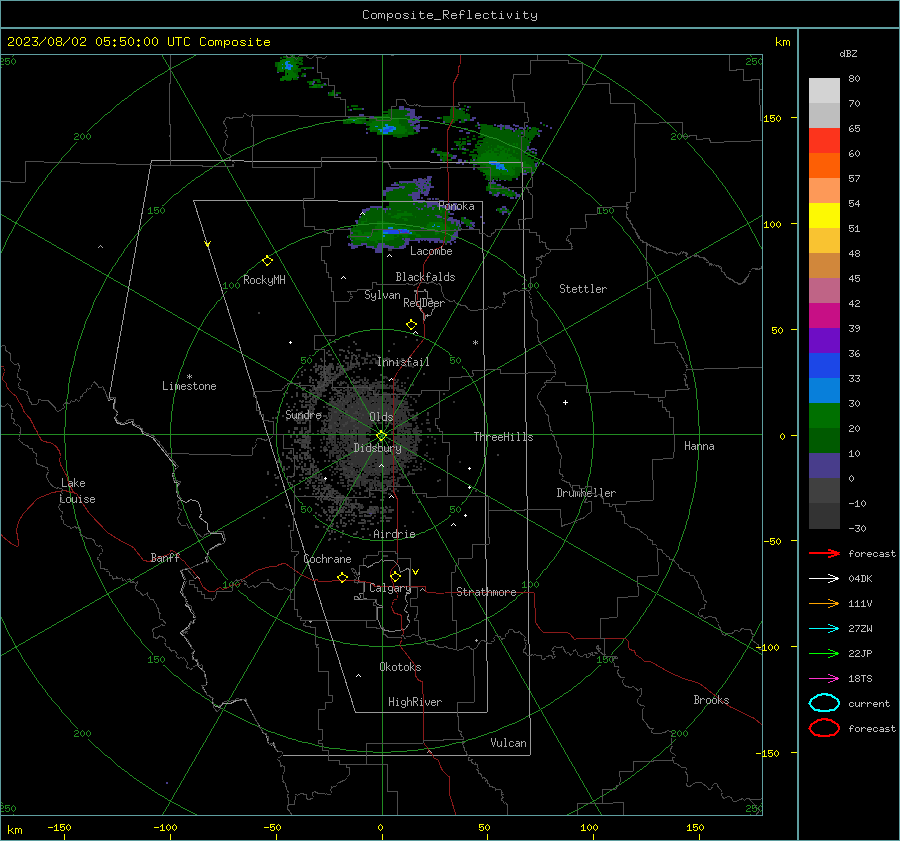Click the white plus marker west of Hanna

pyautogui.click(x=565, y=402)
